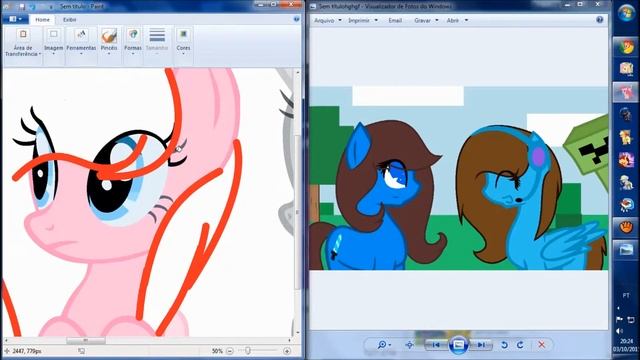Click the PT language indicator
This screenshot has width=640, height=360.
[x=626, y=296]
